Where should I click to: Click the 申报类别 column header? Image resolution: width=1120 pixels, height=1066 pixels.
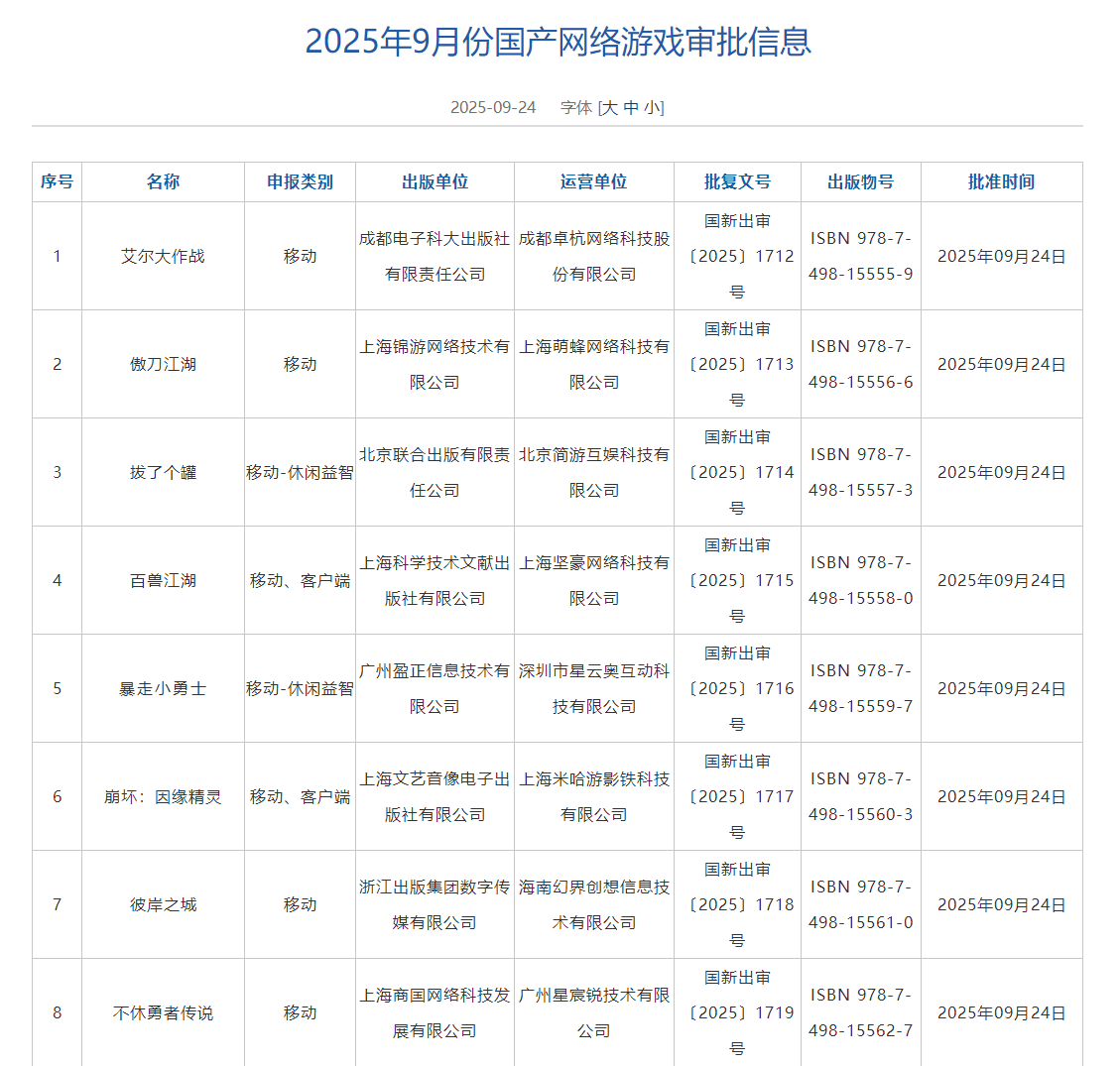pyautogui.click(x=300, y=181)
